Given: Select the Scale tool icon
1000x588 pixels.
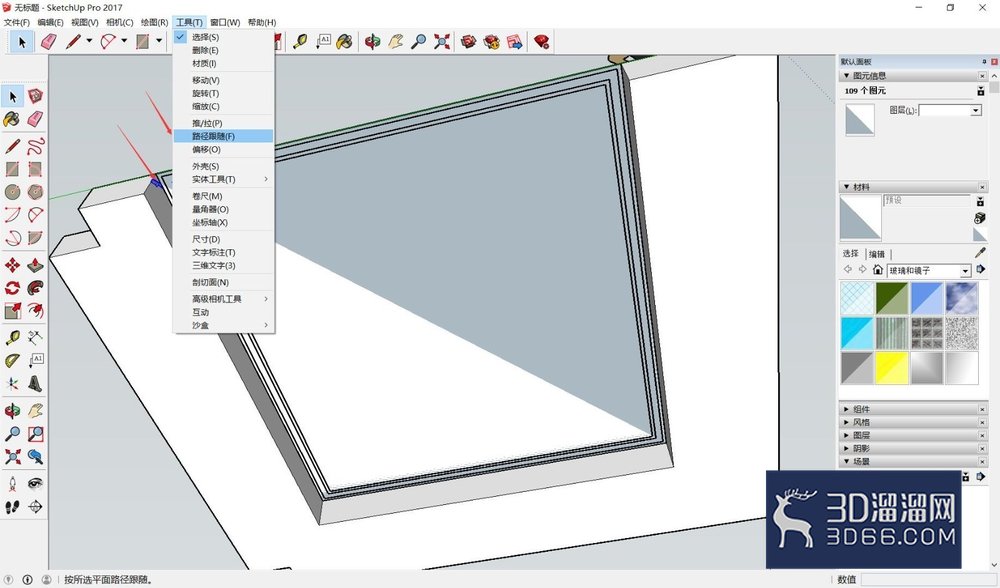Looking at the screenshot, I should pos(12,311).
